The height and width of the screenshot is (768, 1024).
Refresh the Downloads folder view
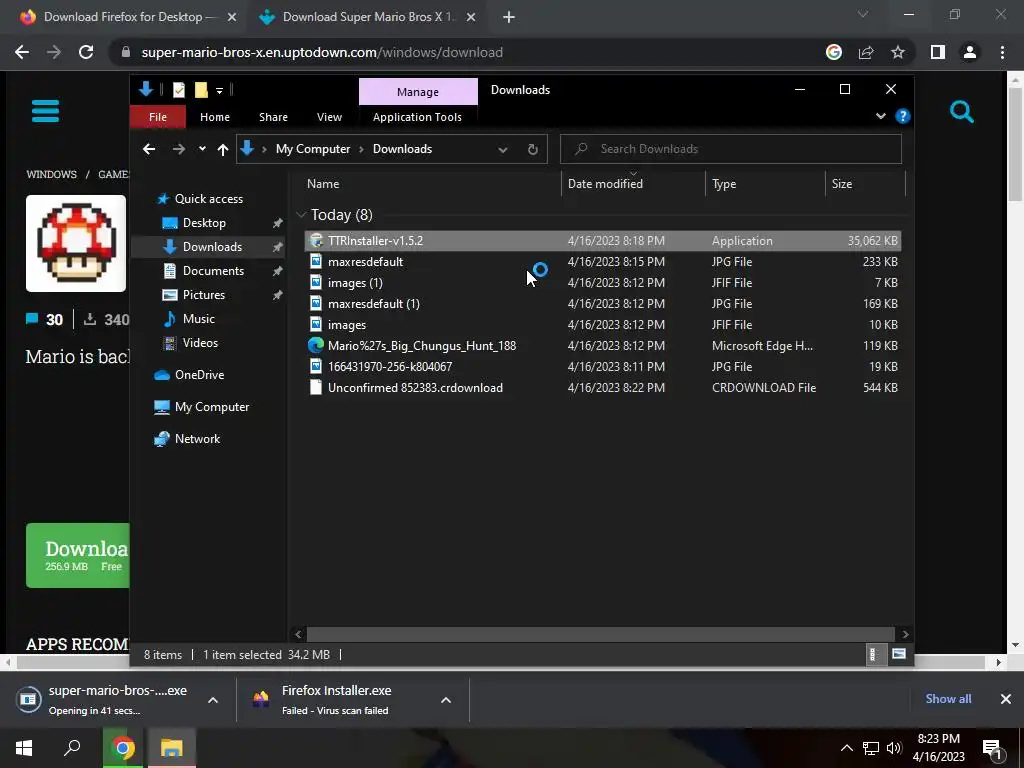(532, 149)
